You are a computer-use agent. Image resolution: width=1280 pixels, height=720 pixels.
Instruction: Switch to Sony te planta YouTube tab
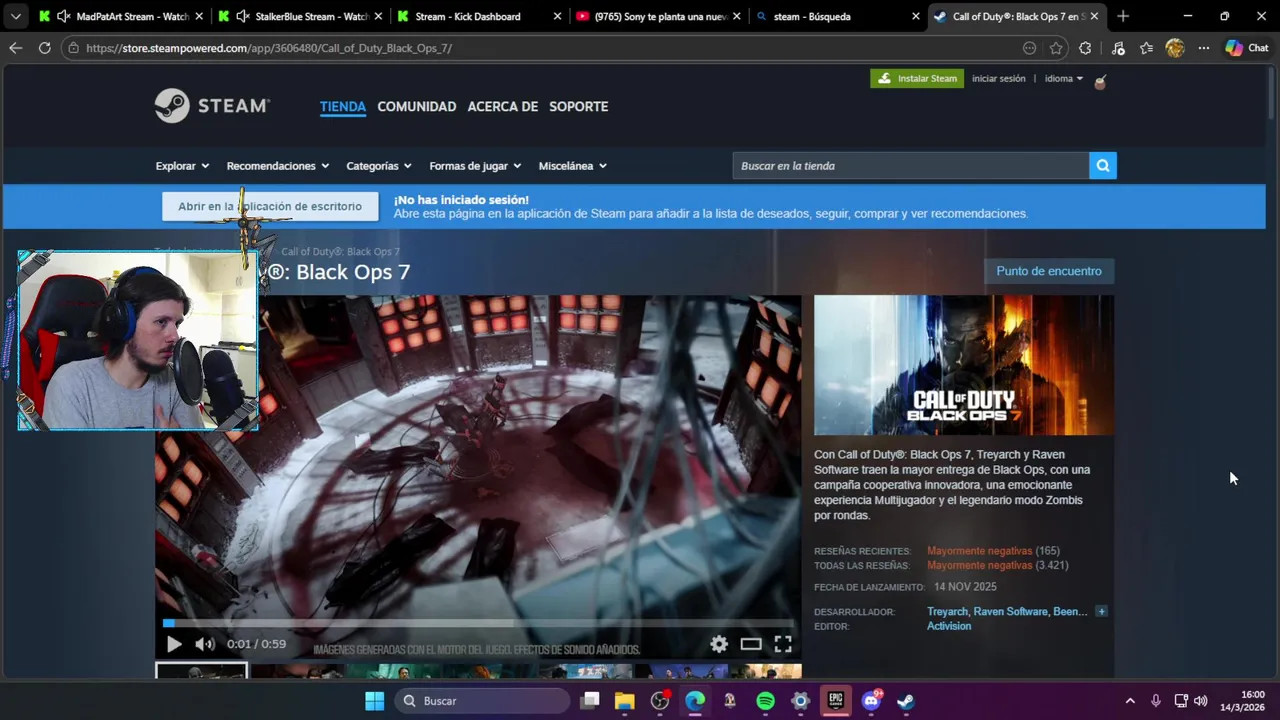(x=658, y=16)
